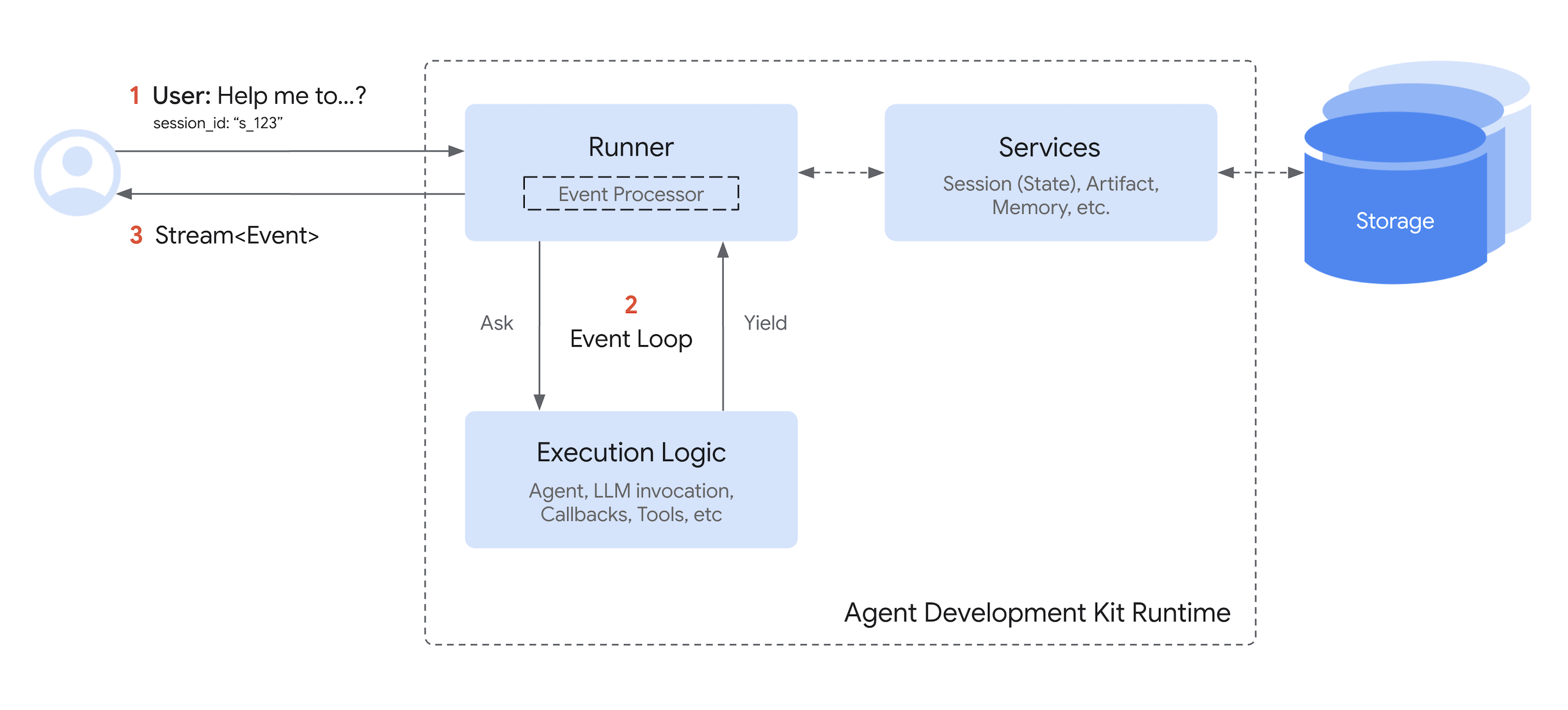Viewport: 1568px width, 710px height.
Task: Open the Event Processor element
Action: tap(632, 194)
